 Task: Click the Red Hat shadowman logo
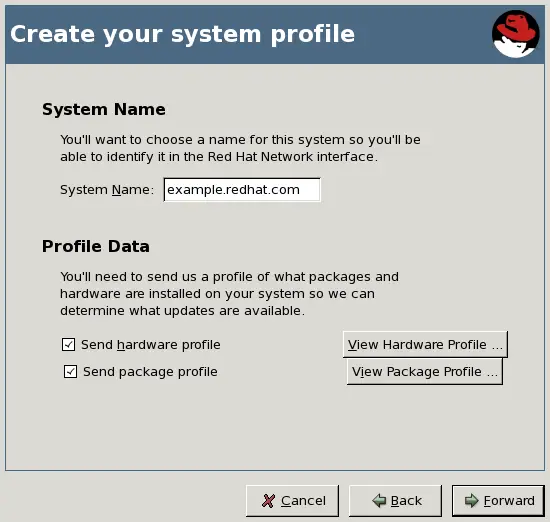pos(515,34)
